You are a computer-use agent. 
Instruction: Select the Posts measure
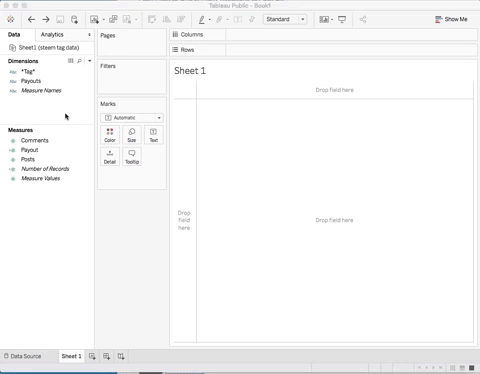tap(28, 159)
